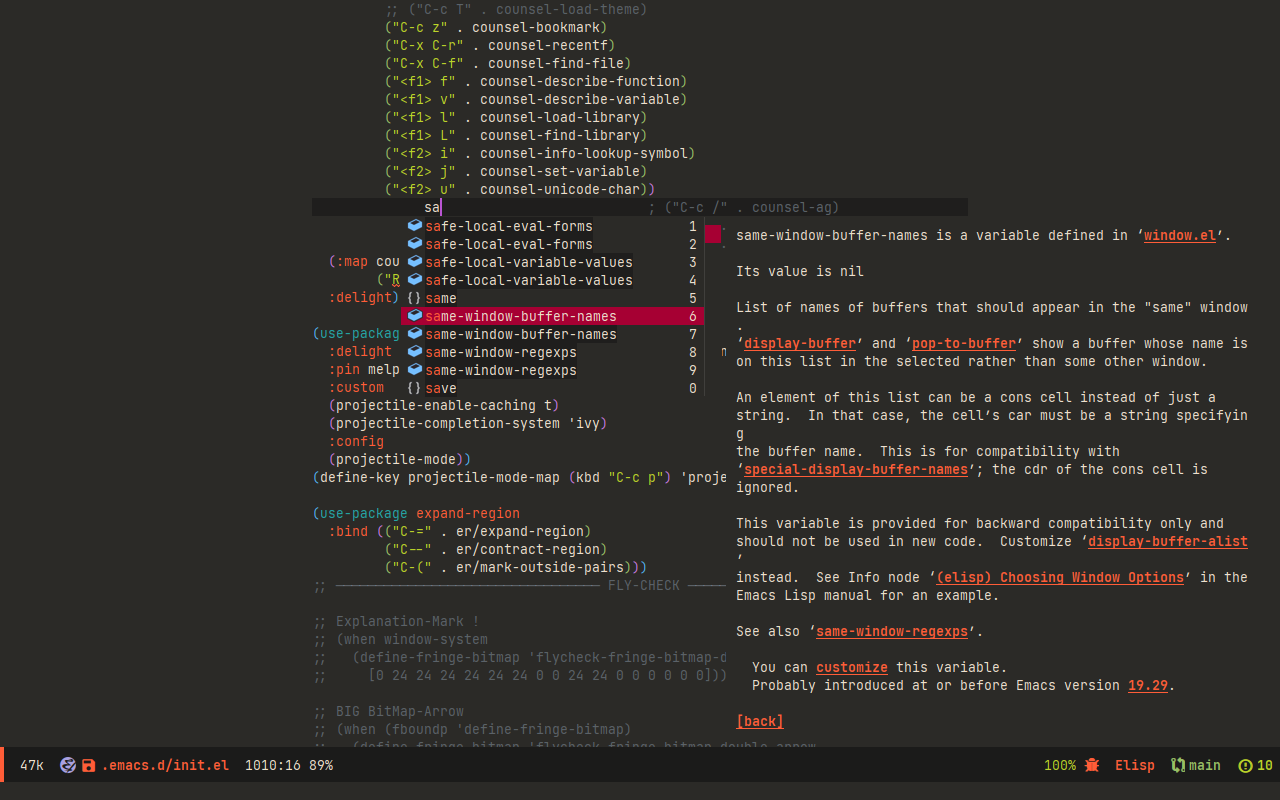Open the display-buffer-alist link
1280x800 pixels.
click(x=1168, y=541)
